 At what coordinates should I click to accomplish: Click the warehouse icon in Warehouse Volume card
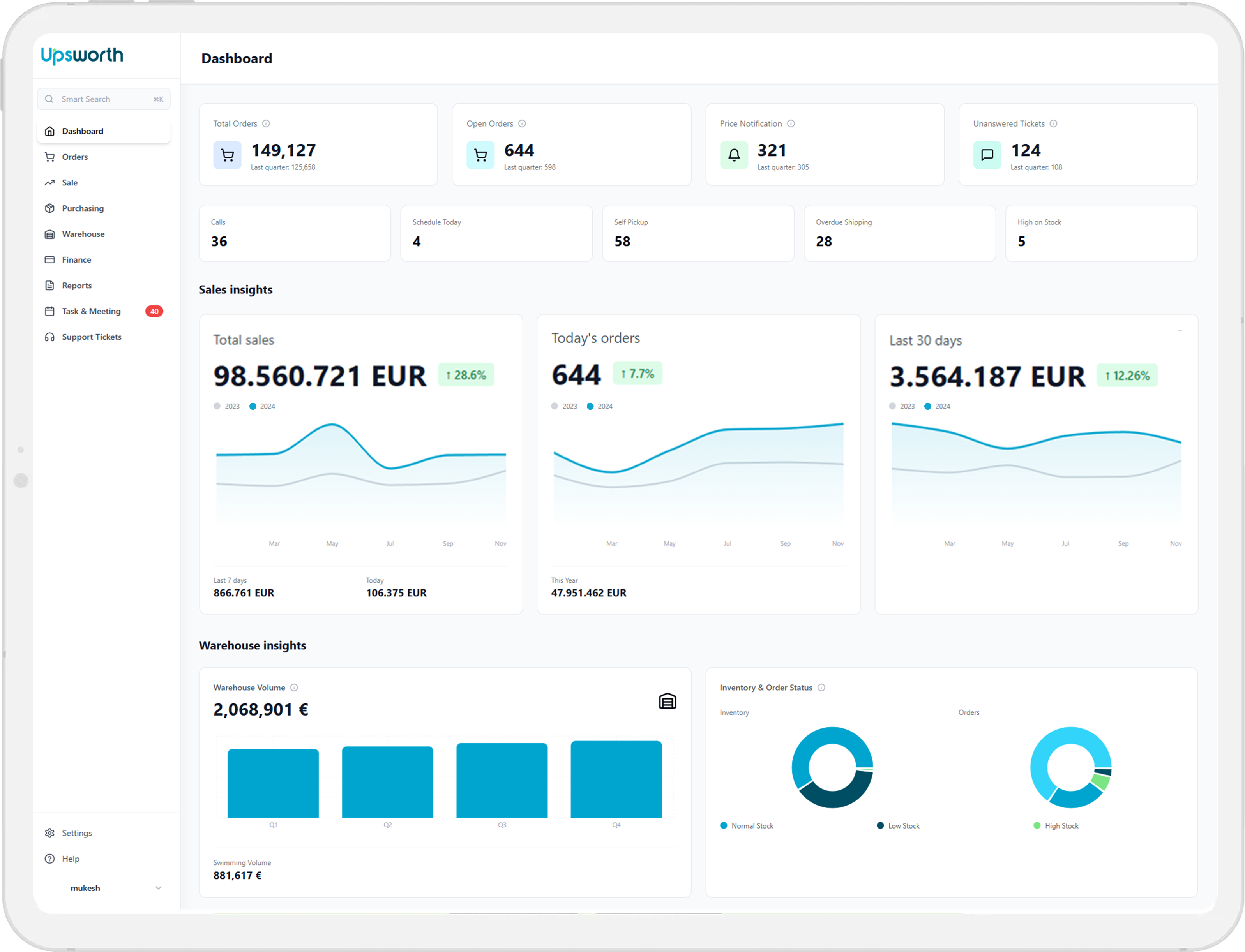pos(667,702)
